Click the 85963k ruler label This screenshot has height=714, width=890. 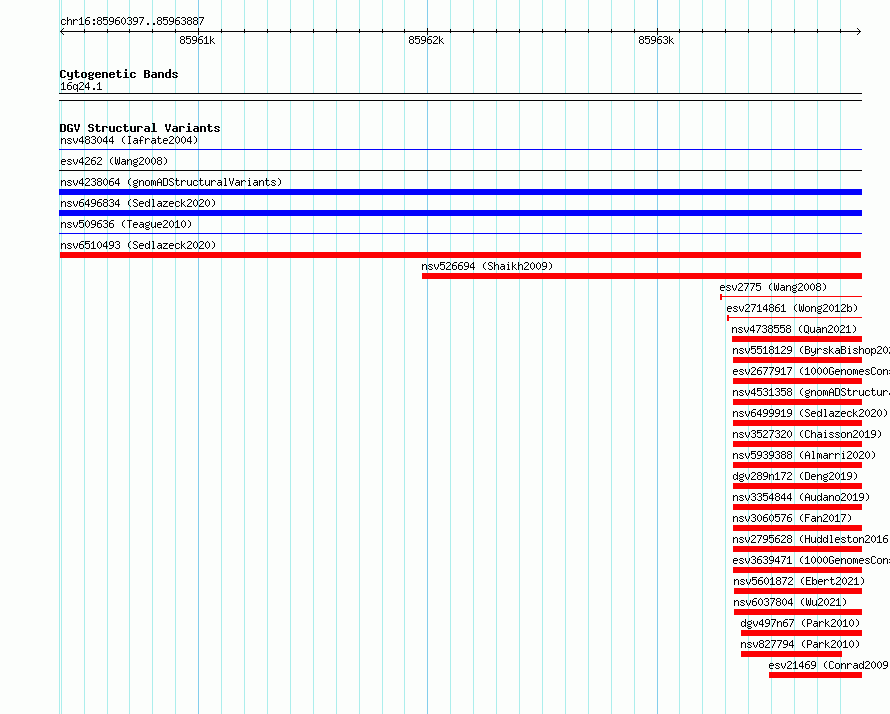(x=656, y=40)
